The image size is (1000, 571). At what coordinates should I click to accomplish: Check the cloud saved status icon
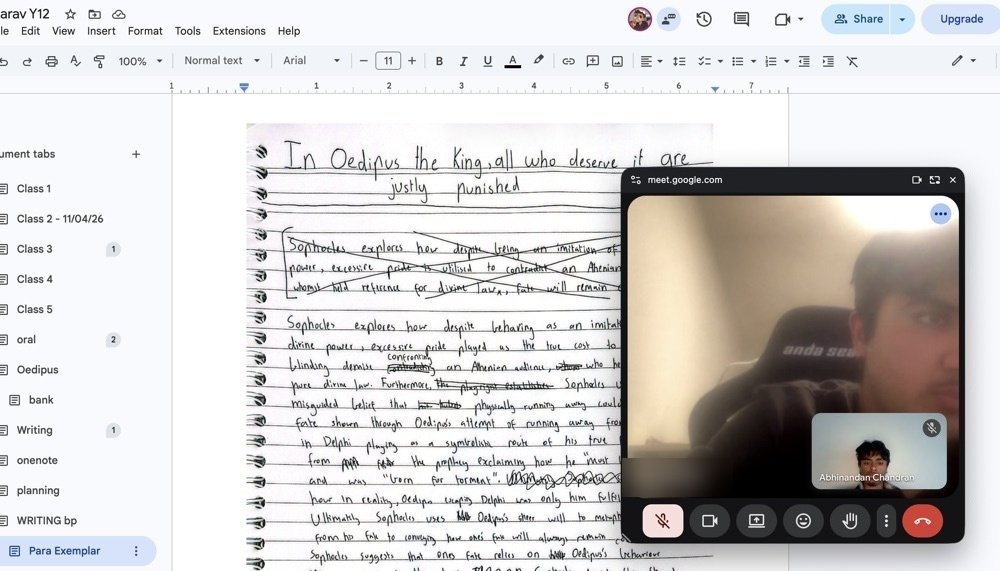point(119,14)
